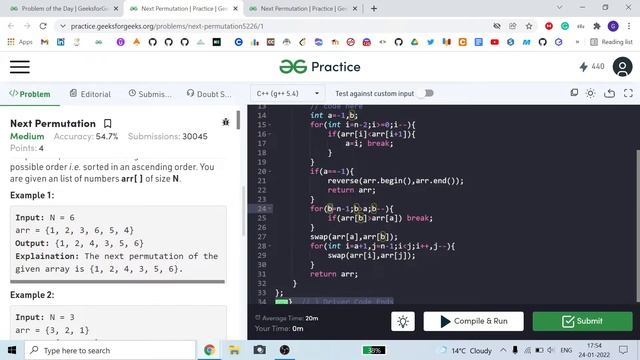Viewport: 640px width, 360px height.
Task: Click the lightning streak icon near 440
Action: coord(583,67)
